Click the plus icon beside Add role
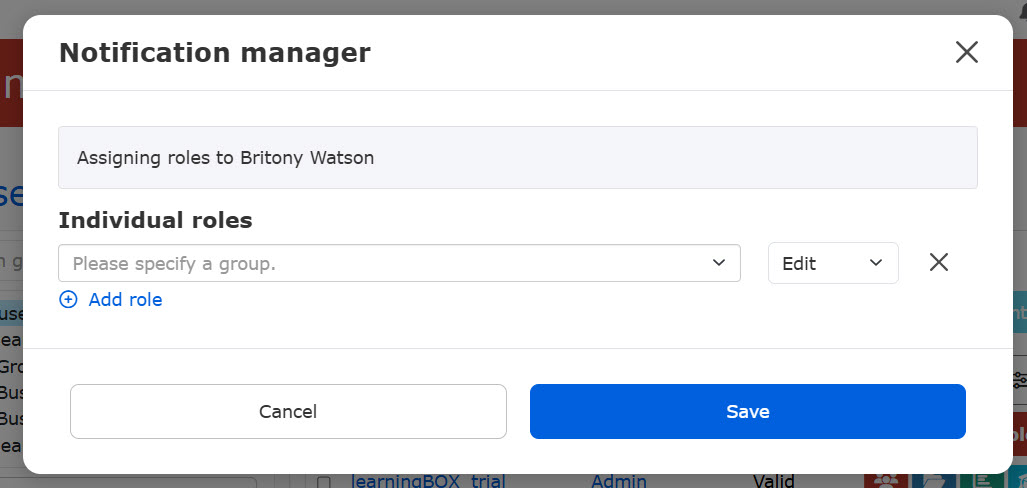The height and width of the screenshot is (488, 1027). tap(68, 300)
